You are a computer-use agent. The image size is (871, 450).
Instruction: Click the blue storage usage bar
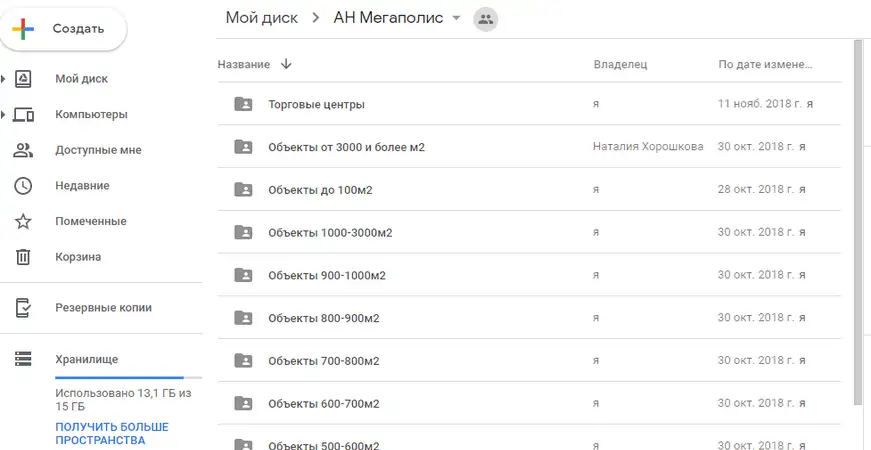(119, 378)
